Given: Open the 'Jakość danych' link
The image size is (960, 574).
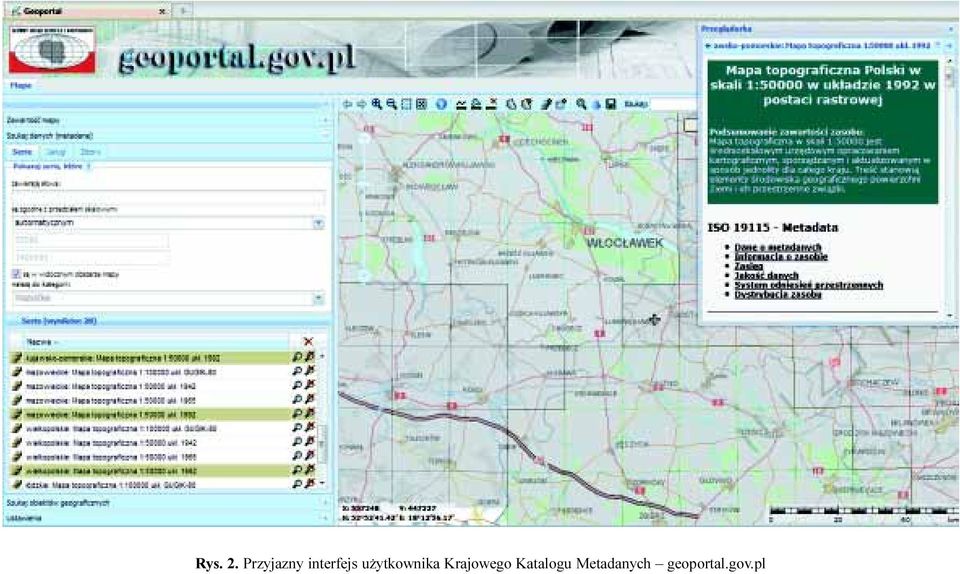Looking at the screenshot, I should pyautogui.click(x=766, y=275).
